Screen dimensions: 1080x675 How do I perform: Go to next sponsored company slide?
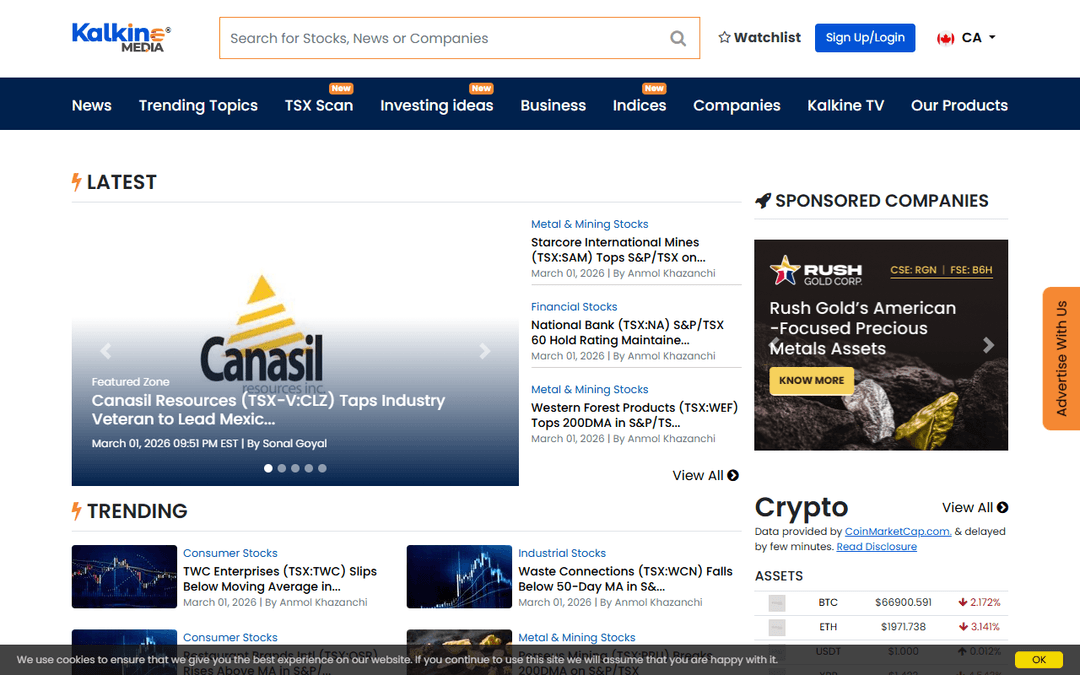coord(988,344)
